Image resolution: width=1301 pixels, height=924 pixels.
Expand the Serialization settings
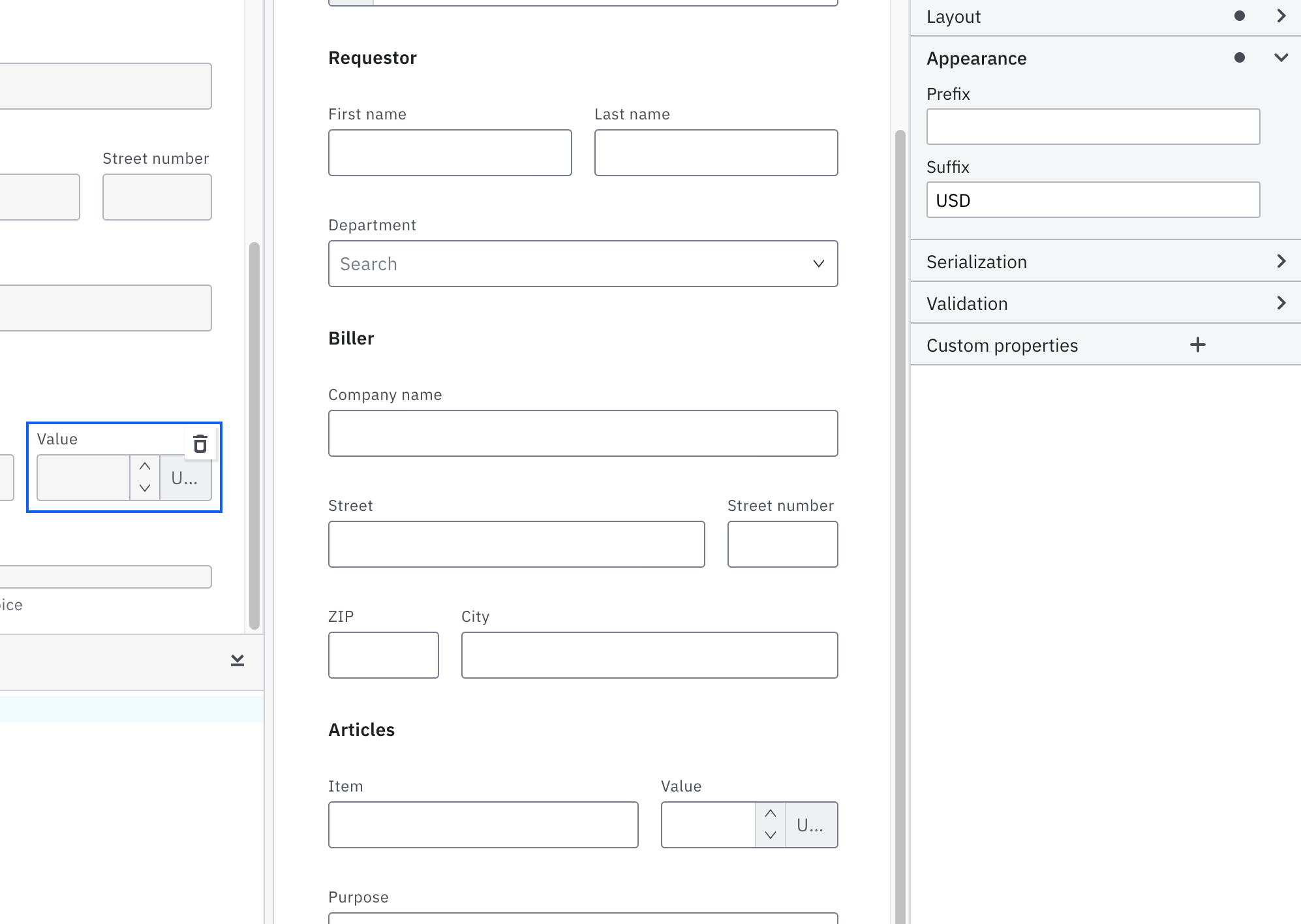pyautogui.click(x=1281, y=261)
